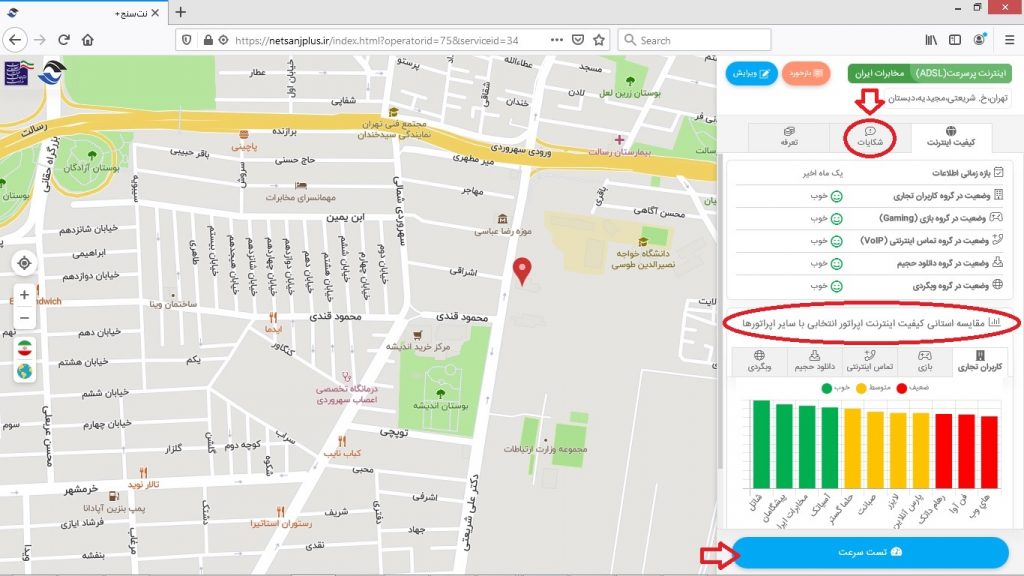Click the پمپ بنزین آپادانا gas station icon
This screenshot has width=1024, height=576.
[x=114, y=496]
